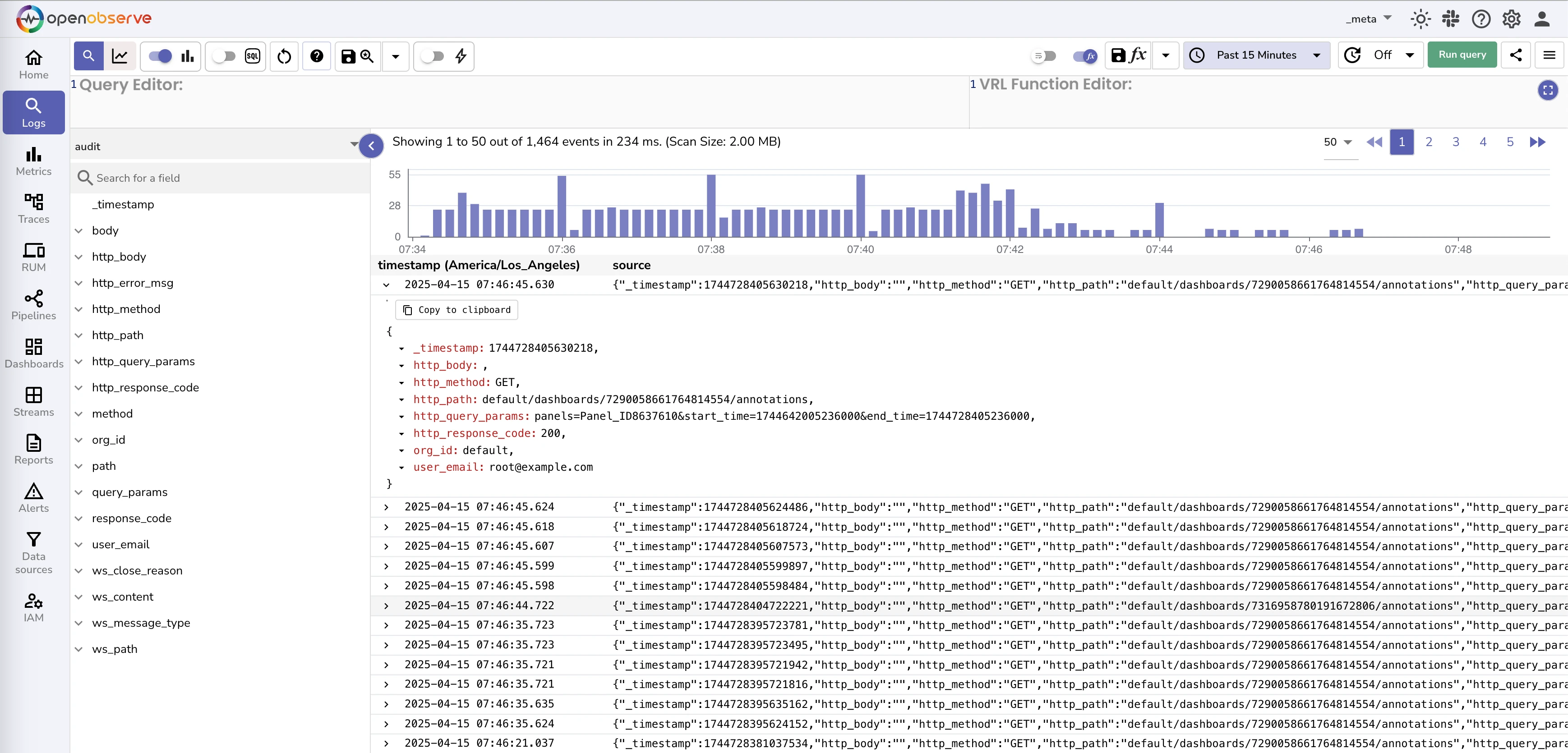This screenshot has height=753, width=1568.
Task: Collapse the field list panel
Action: coord(371,146)
